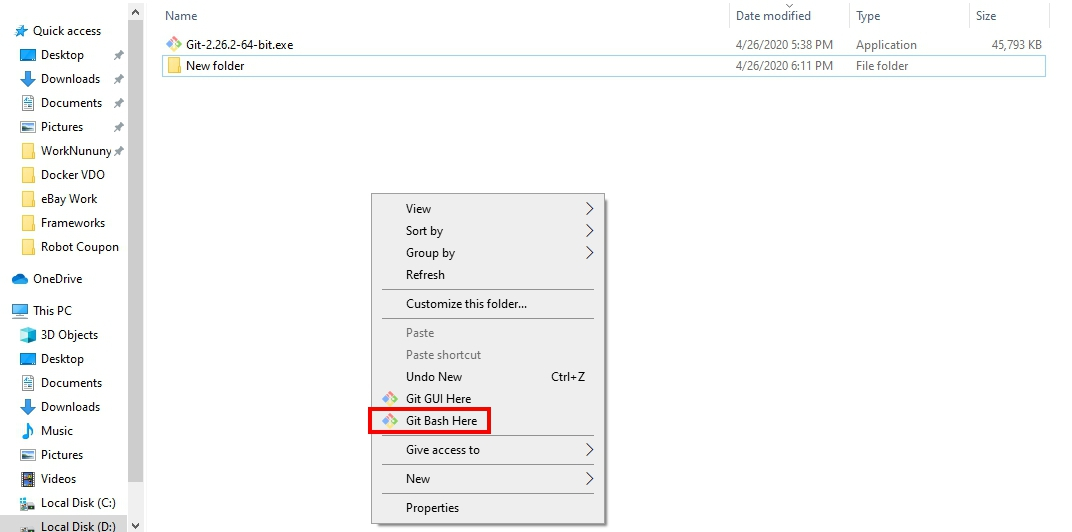
Task: Click the OneDrive cloud icon
Action: 20,279
